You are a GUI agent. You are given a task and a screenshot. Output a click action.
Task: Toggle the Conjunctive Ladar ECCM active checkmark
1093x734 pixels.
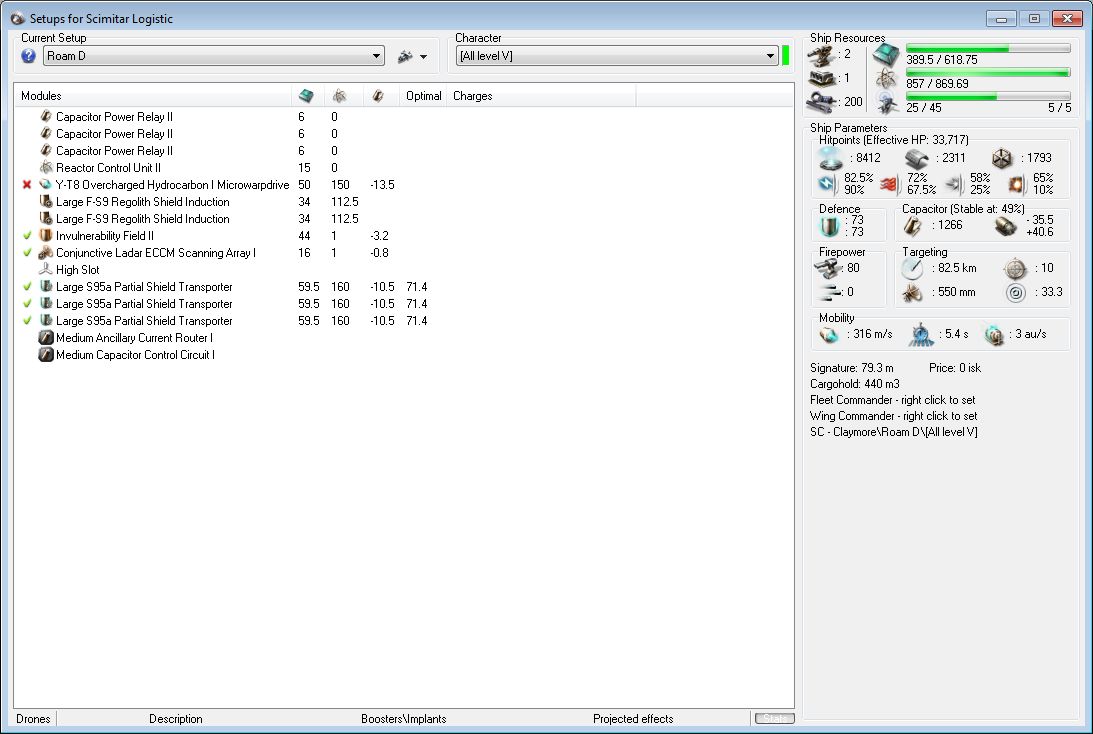27,252
